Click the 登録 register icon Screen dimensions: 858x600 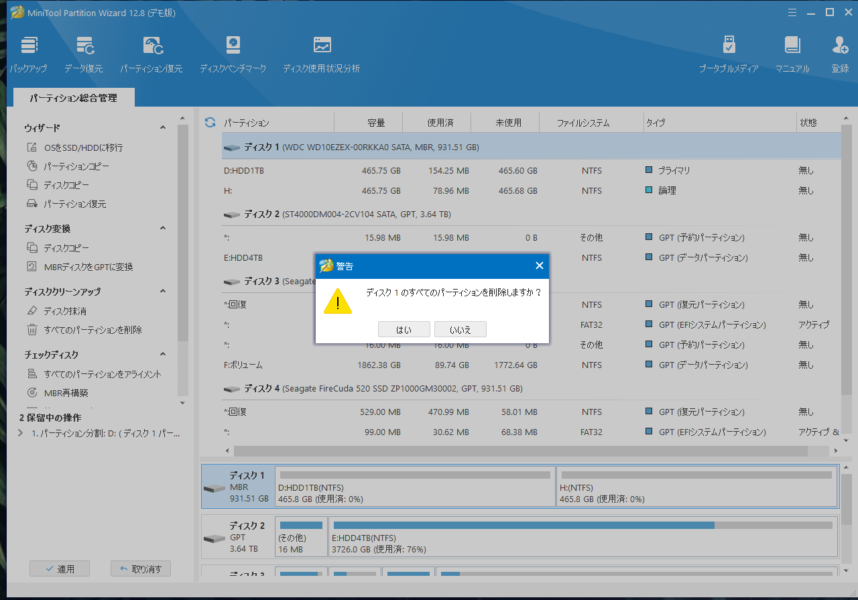point(840,54)
